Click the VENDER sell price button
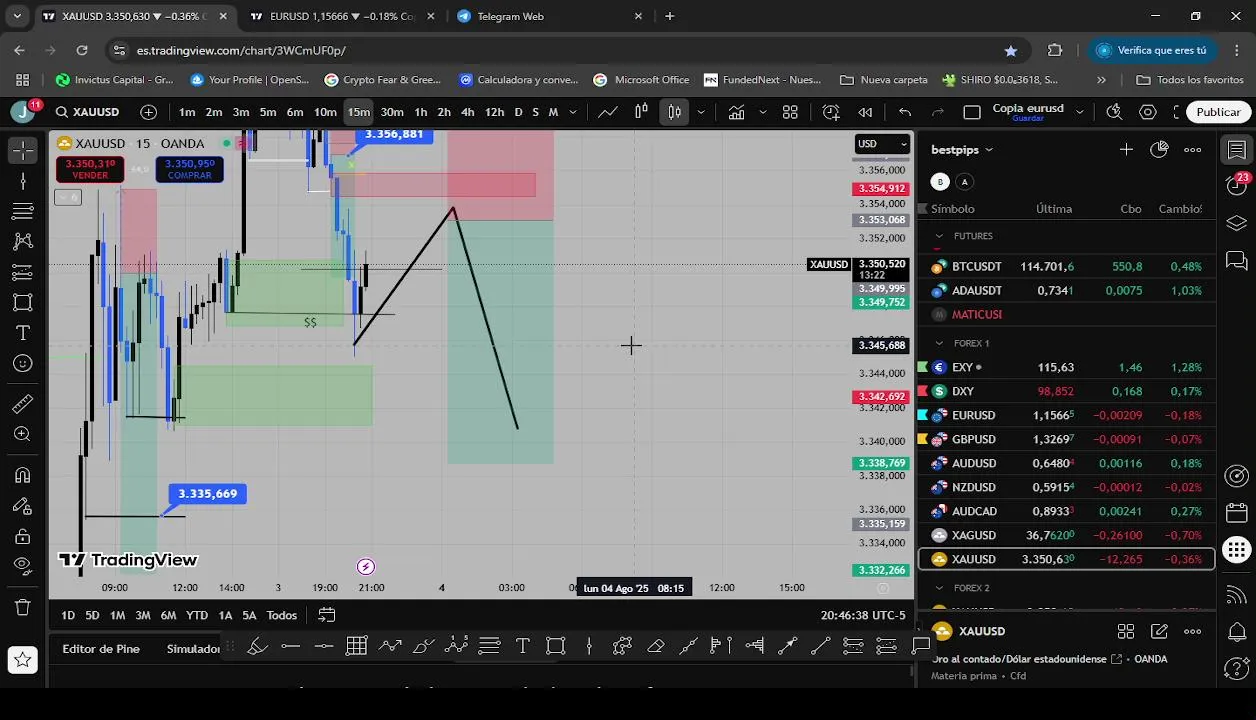The image size is (1256, 720). (x=90, y=169)
